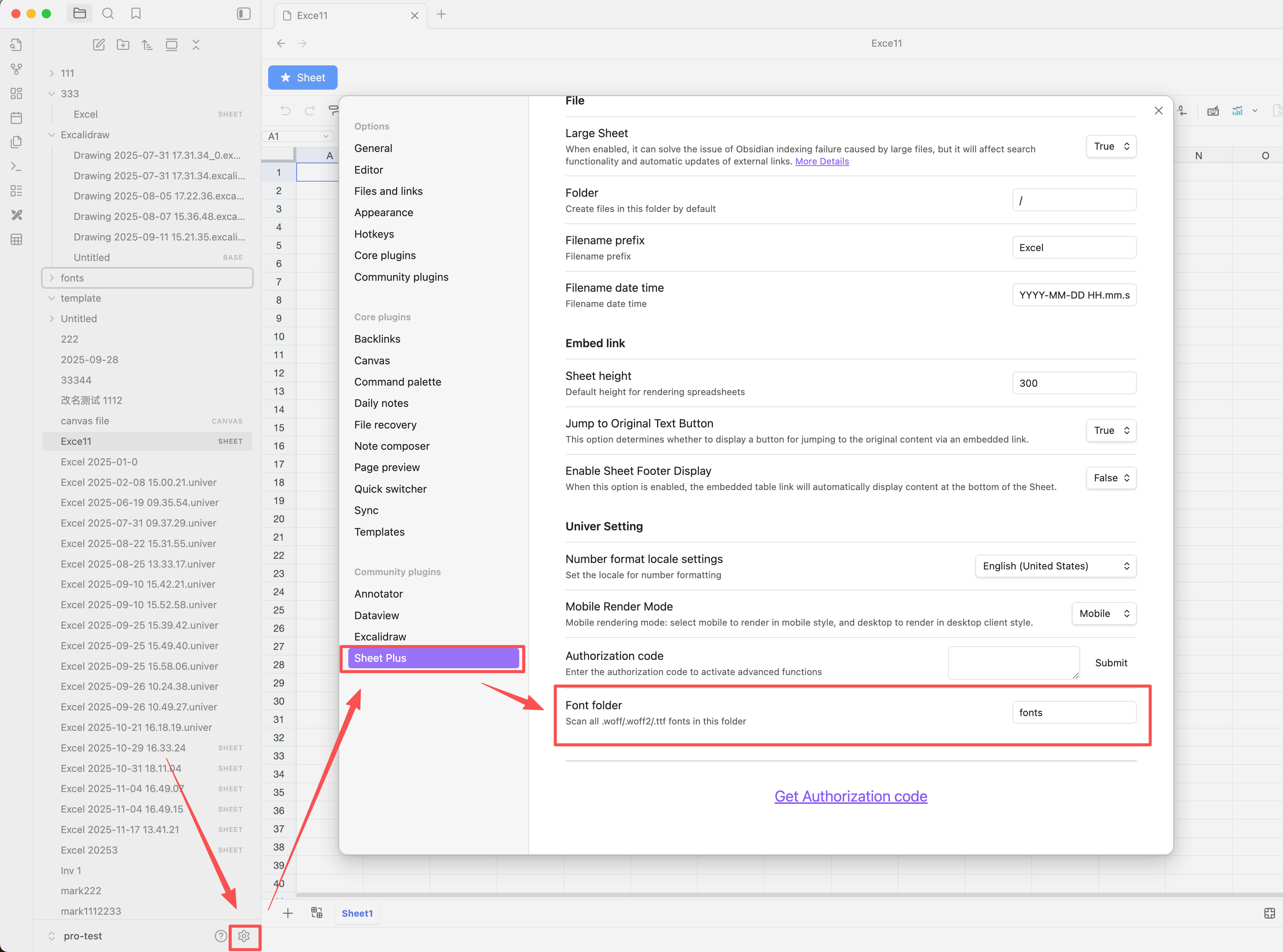The width and height of the screenshot is (1283, 952).
Task: Open Mobile Render Mode dropdown
Action: (1103, 613)
